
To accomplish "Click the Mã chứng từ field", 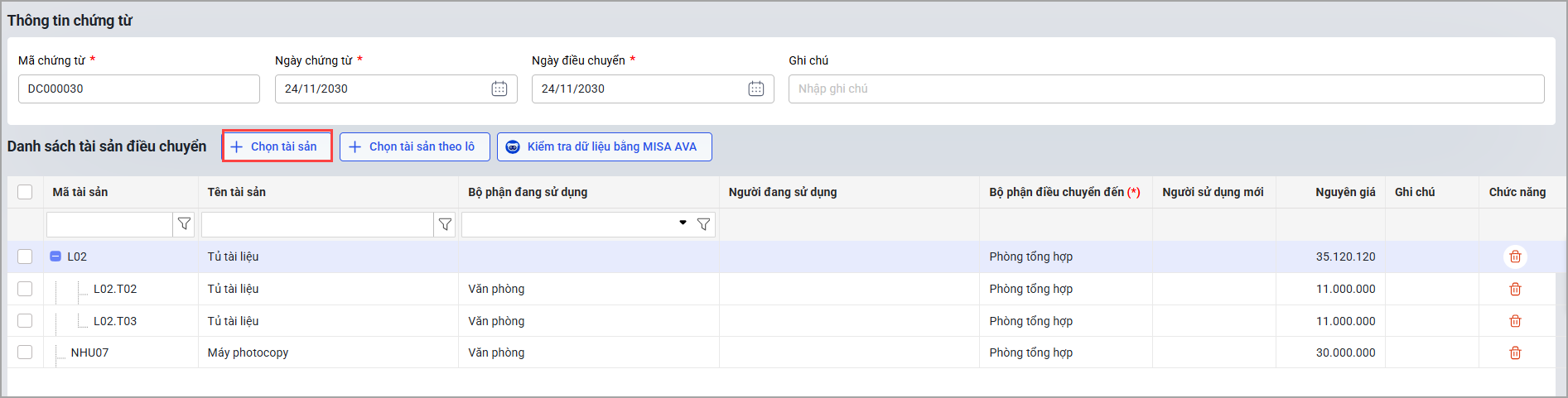I will [x=138, y=89].
